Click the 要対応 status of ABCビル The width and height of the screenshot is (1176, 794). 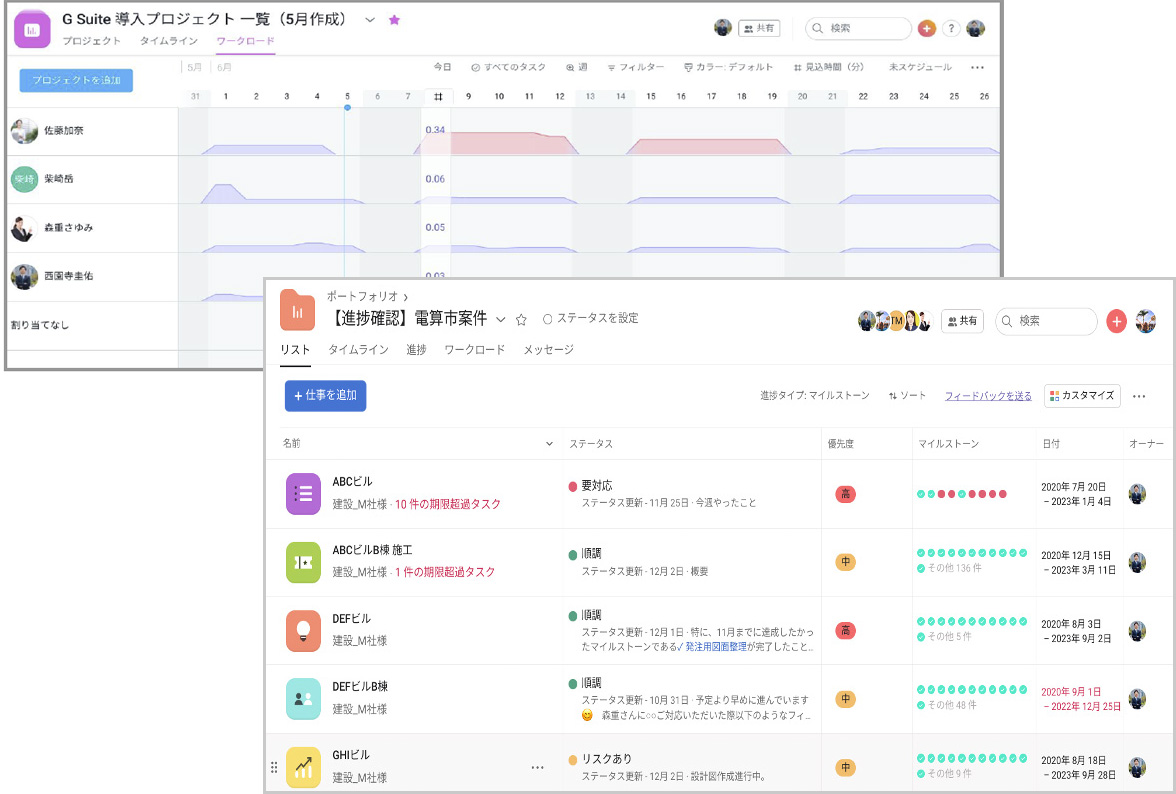(x=591, y=486)
